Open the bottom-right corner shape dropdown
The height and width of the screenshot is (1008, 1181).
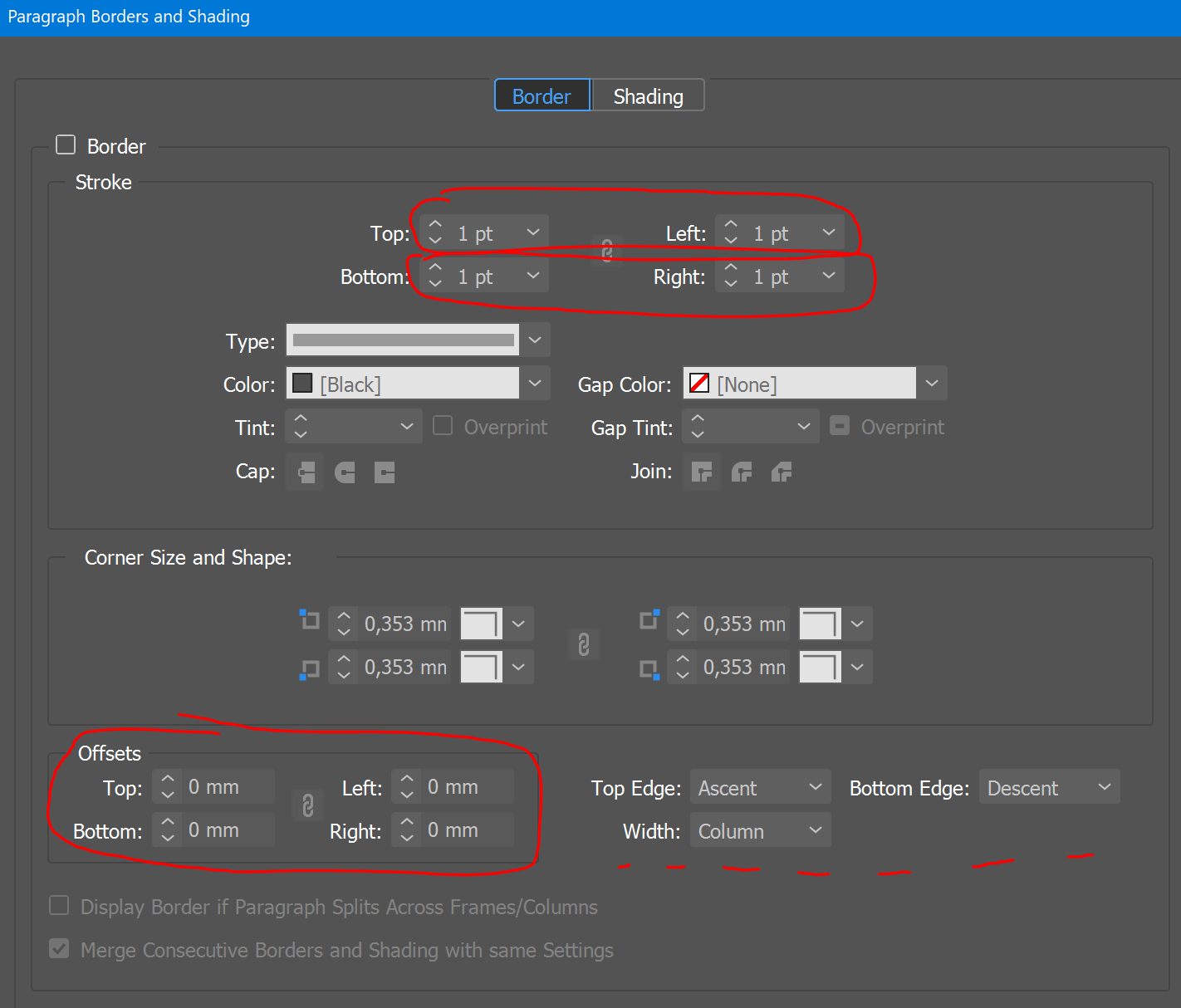(857, 667)
